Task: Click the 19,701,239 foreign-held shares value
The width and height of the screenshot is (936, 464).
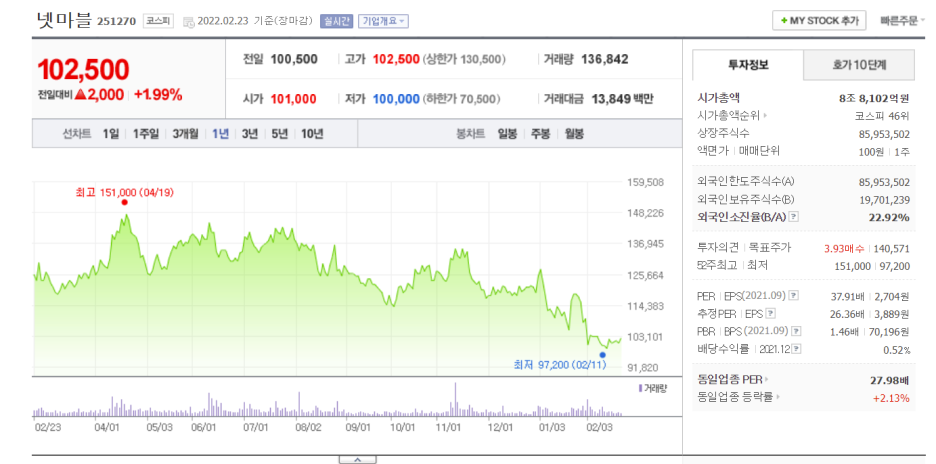Action: [885, 200]
